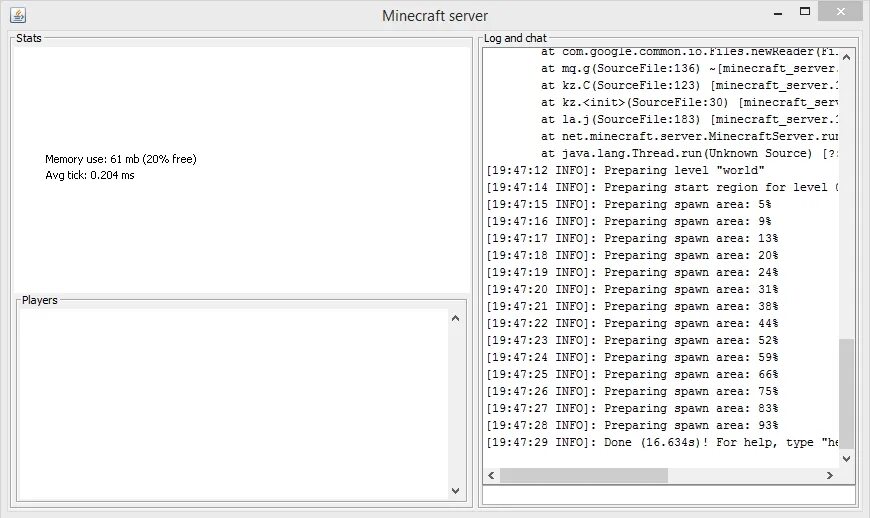Click the 'net.minecraft.server.MinecraftServer' stack line

(690, 136)
